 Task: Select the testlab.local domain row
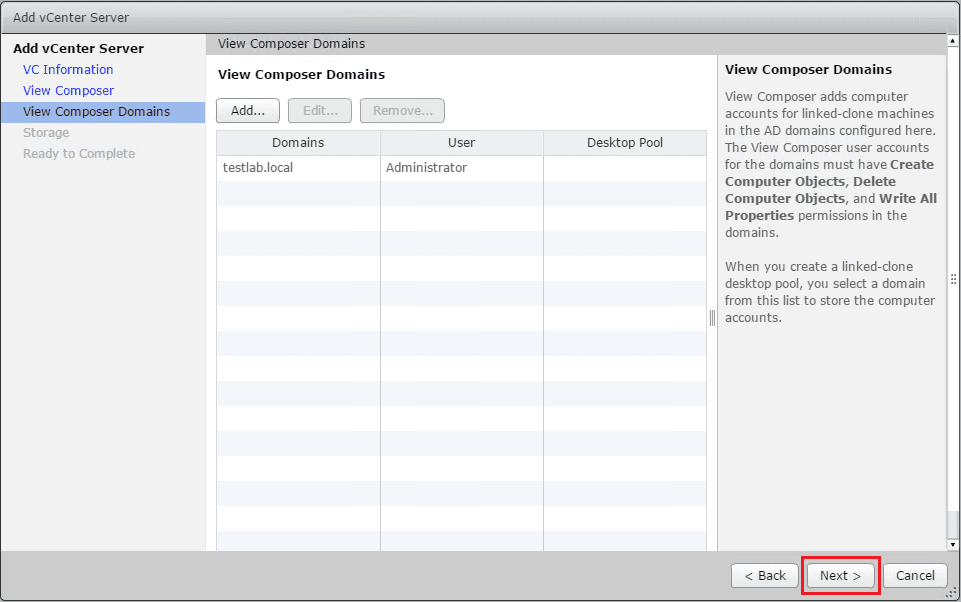point(462,167)
